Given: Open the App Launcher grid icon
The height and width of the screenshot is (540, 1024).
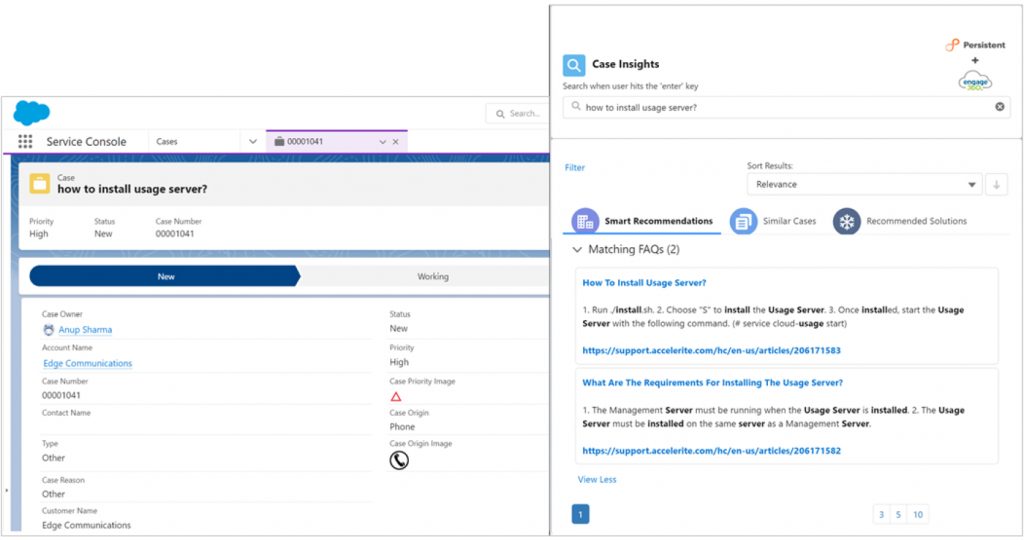Looking at the screenshot, I should click(x=25, y=142).
